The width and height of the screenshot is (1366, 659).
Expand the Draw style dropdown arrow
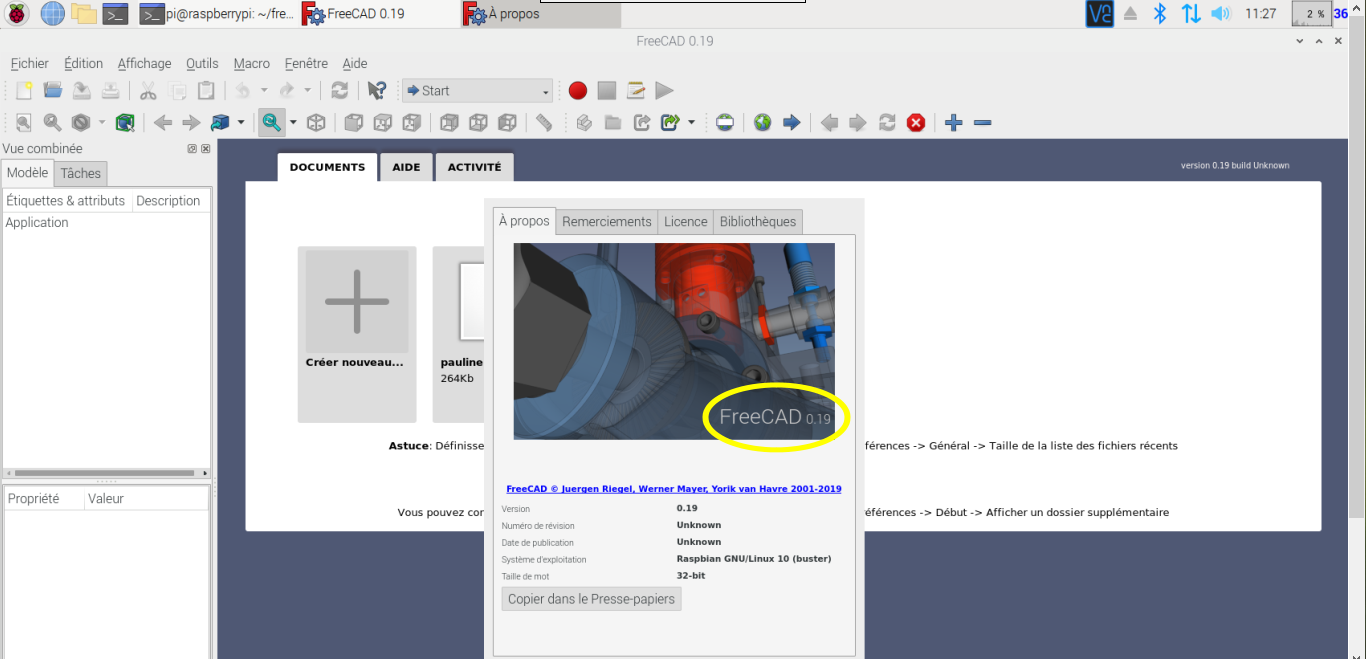point(102,123)
